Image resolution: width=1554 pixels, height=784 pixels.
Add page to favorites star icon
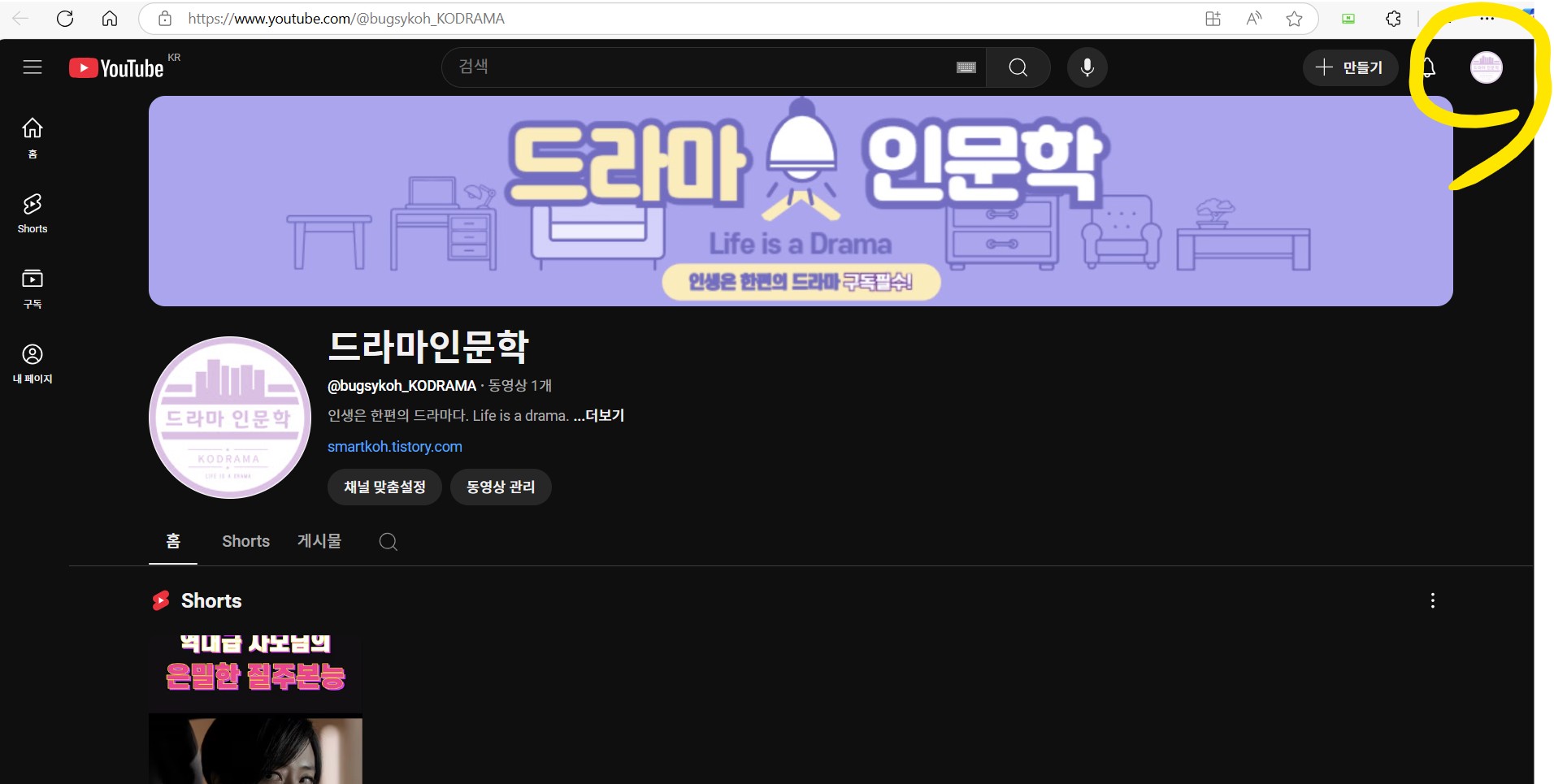1294,19
